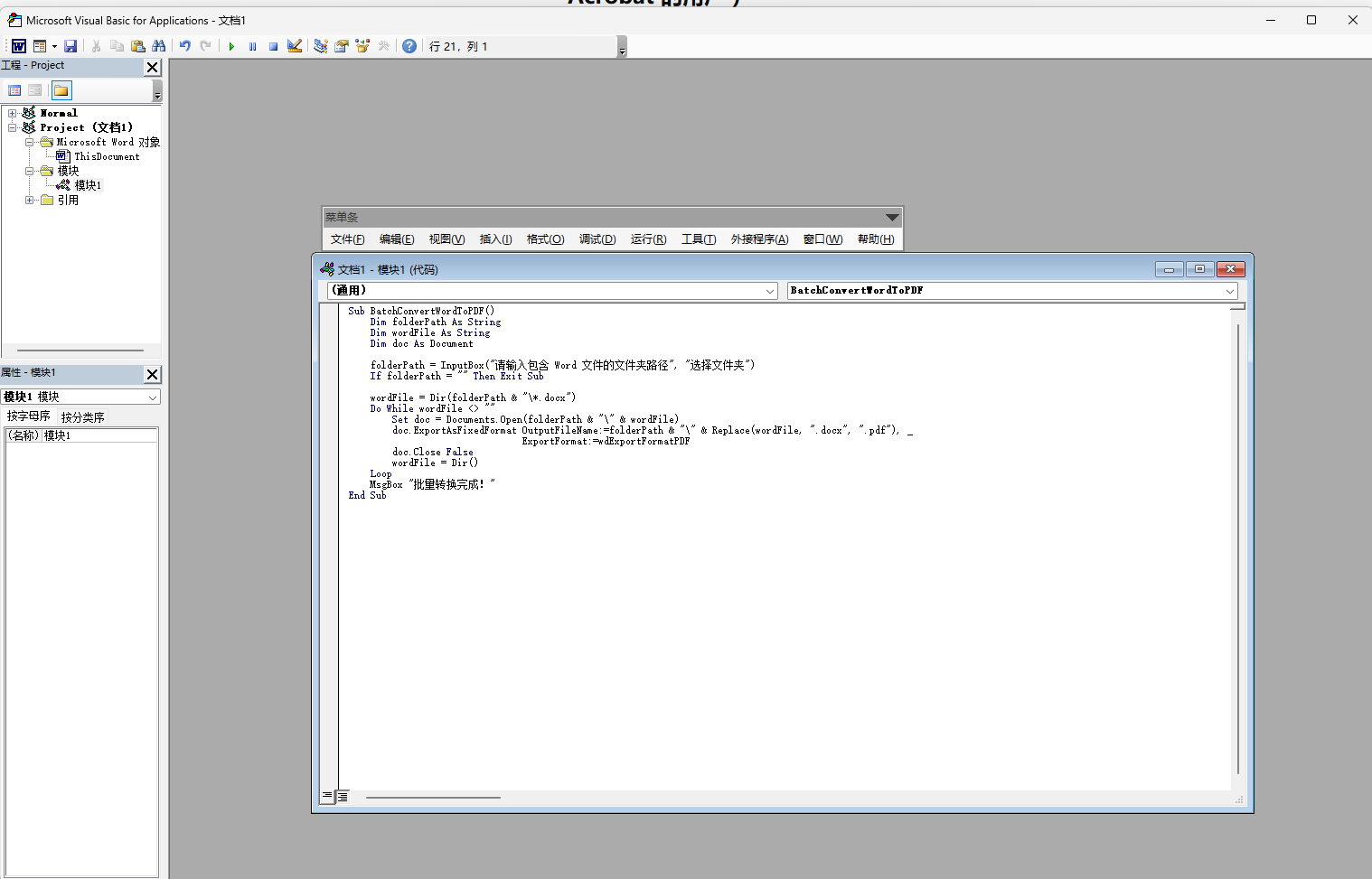Collapse the Microsoft Word 对象 folder
Viewport: 1372px width, 879px height.
click(29, 142)
